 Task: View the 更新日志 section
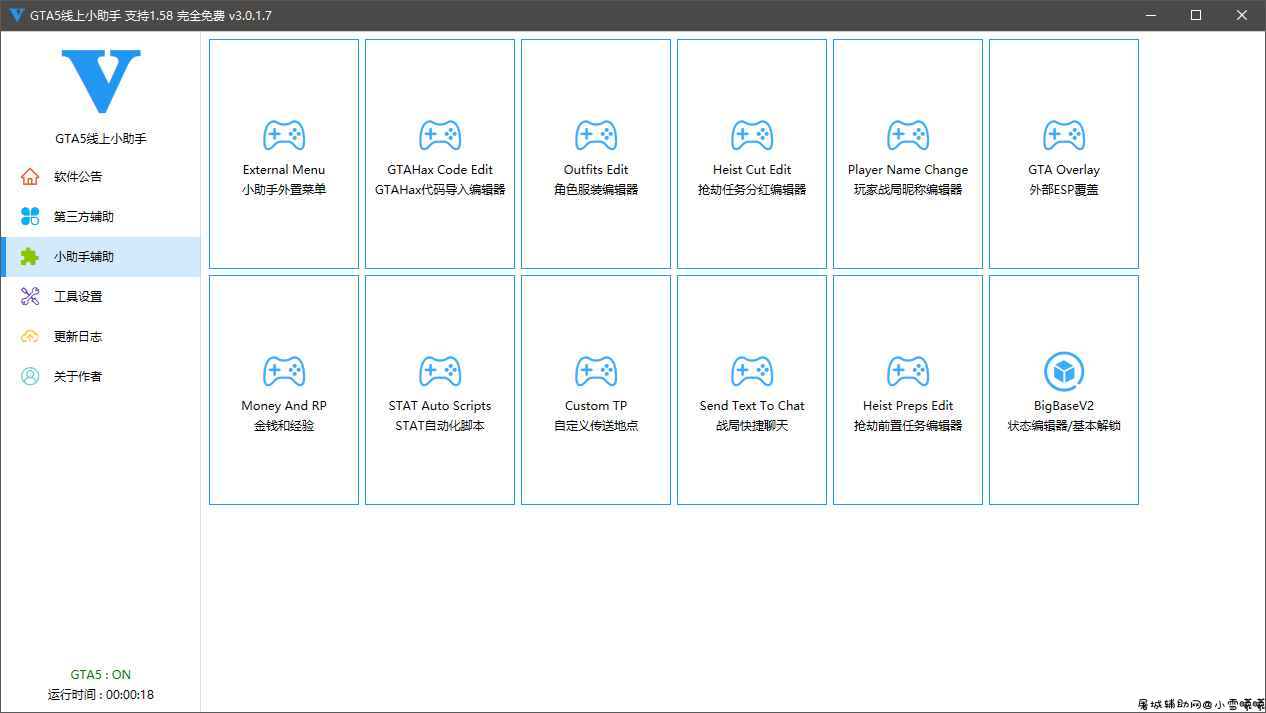[x=100, y=337]
